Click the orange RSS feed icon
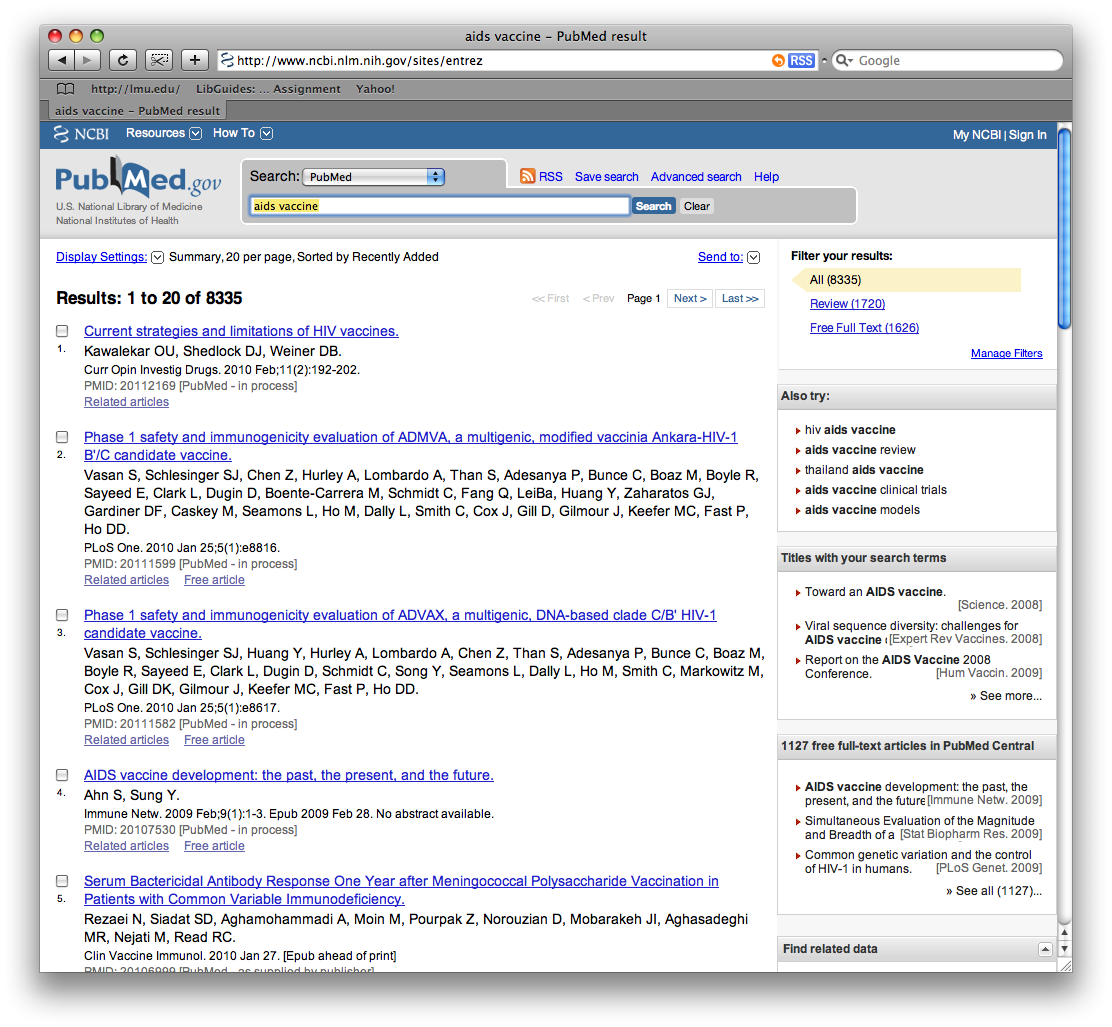 [528, 177]
